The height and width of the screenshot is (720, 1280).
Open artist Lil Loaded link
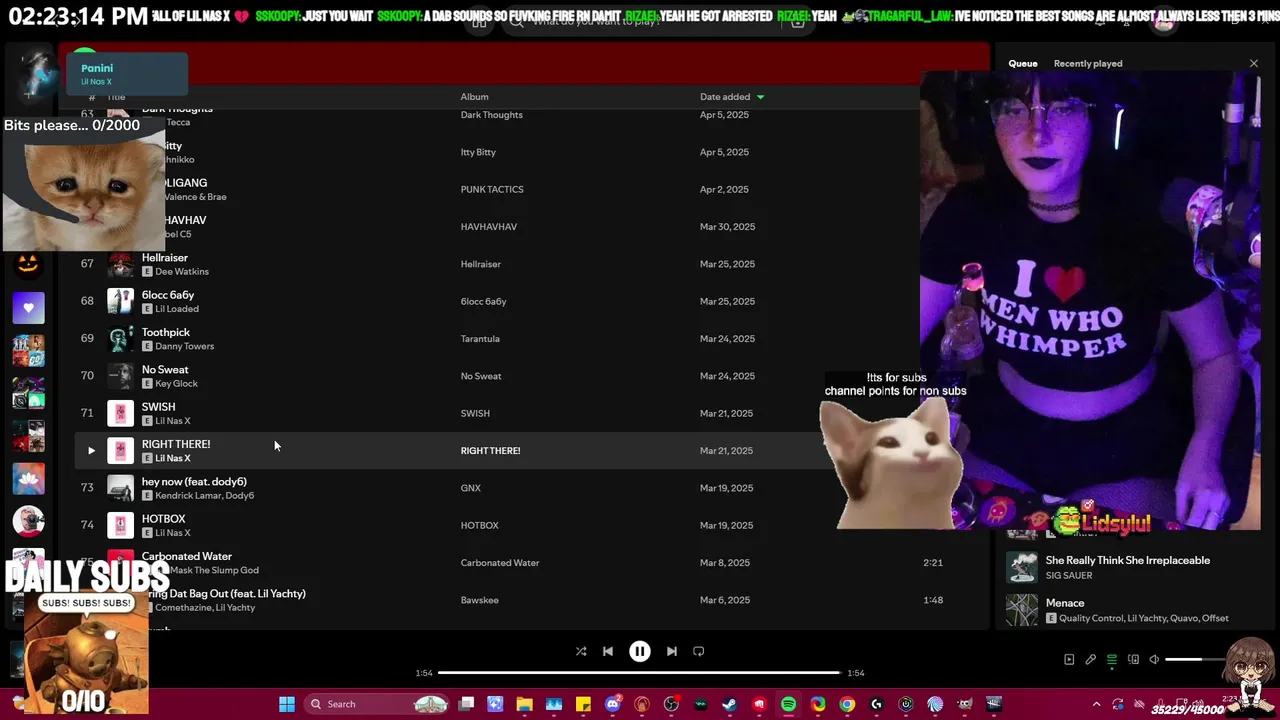point(177,309)
